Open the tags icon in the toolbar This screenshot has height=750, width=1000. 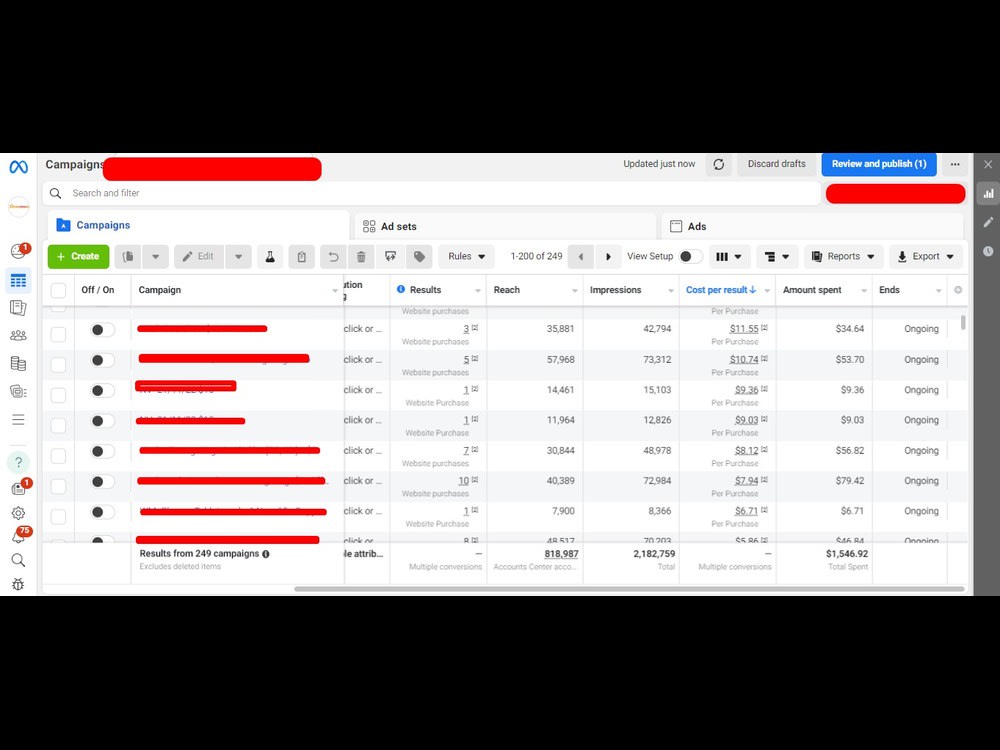point(419,256)
